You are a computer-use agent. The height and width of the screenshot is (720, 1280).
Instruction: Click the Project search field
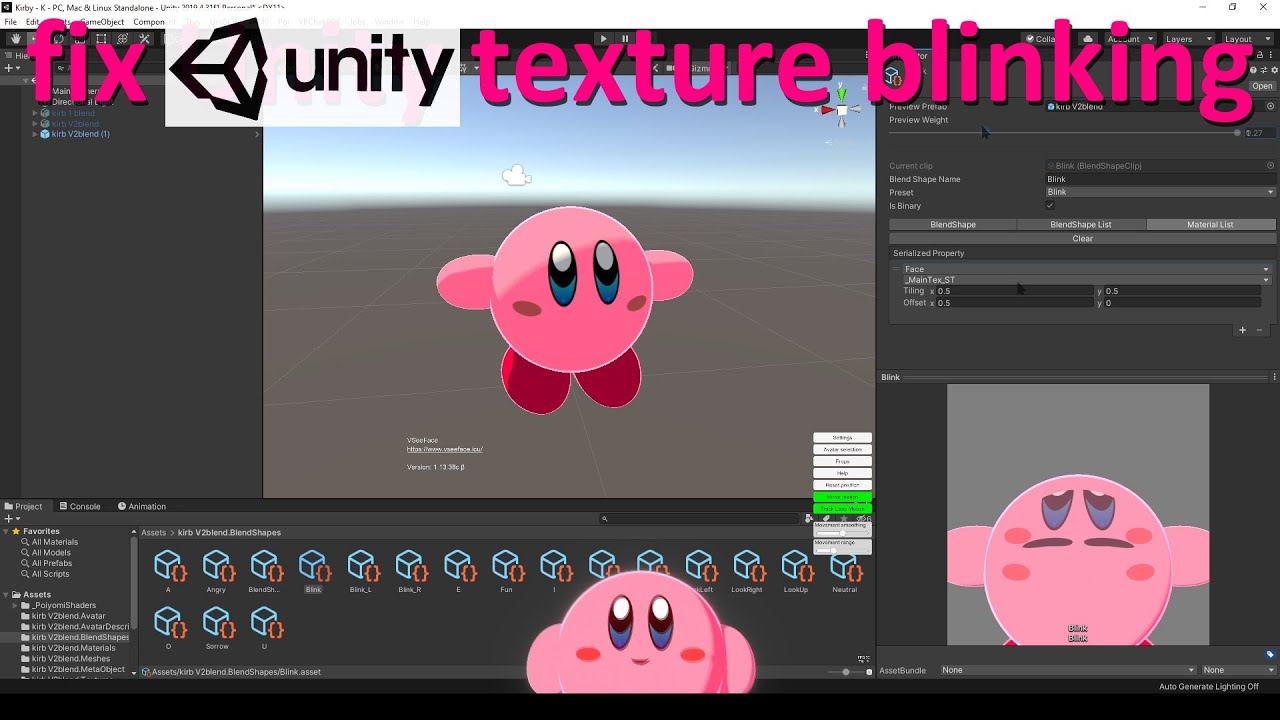(x=701, y=519)
